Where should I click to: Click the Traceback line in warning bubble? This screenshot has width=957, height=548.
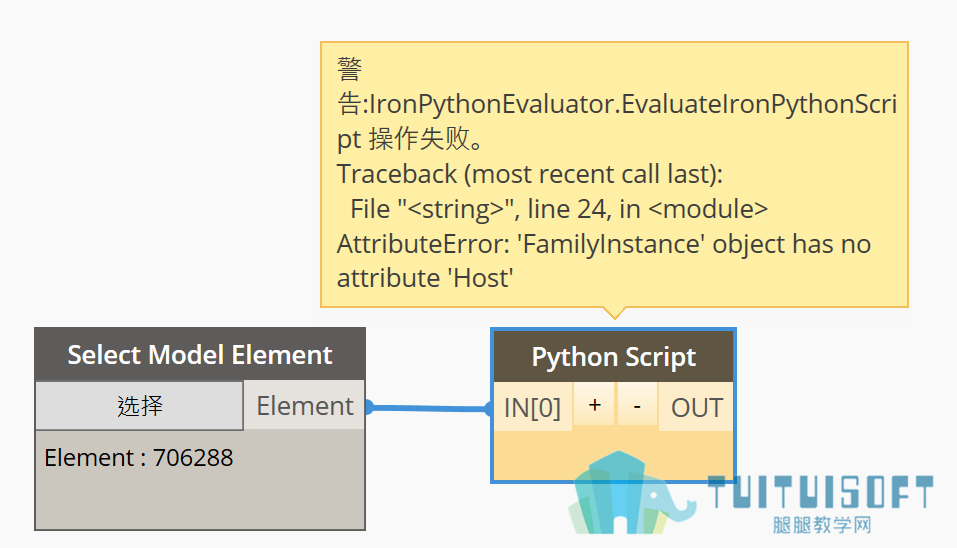[x=530, y=175]
